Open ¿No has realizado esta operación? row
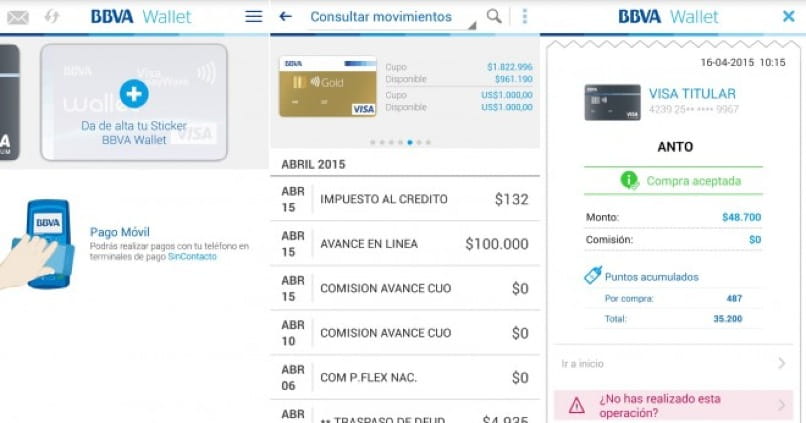 (x=673, y=406)
